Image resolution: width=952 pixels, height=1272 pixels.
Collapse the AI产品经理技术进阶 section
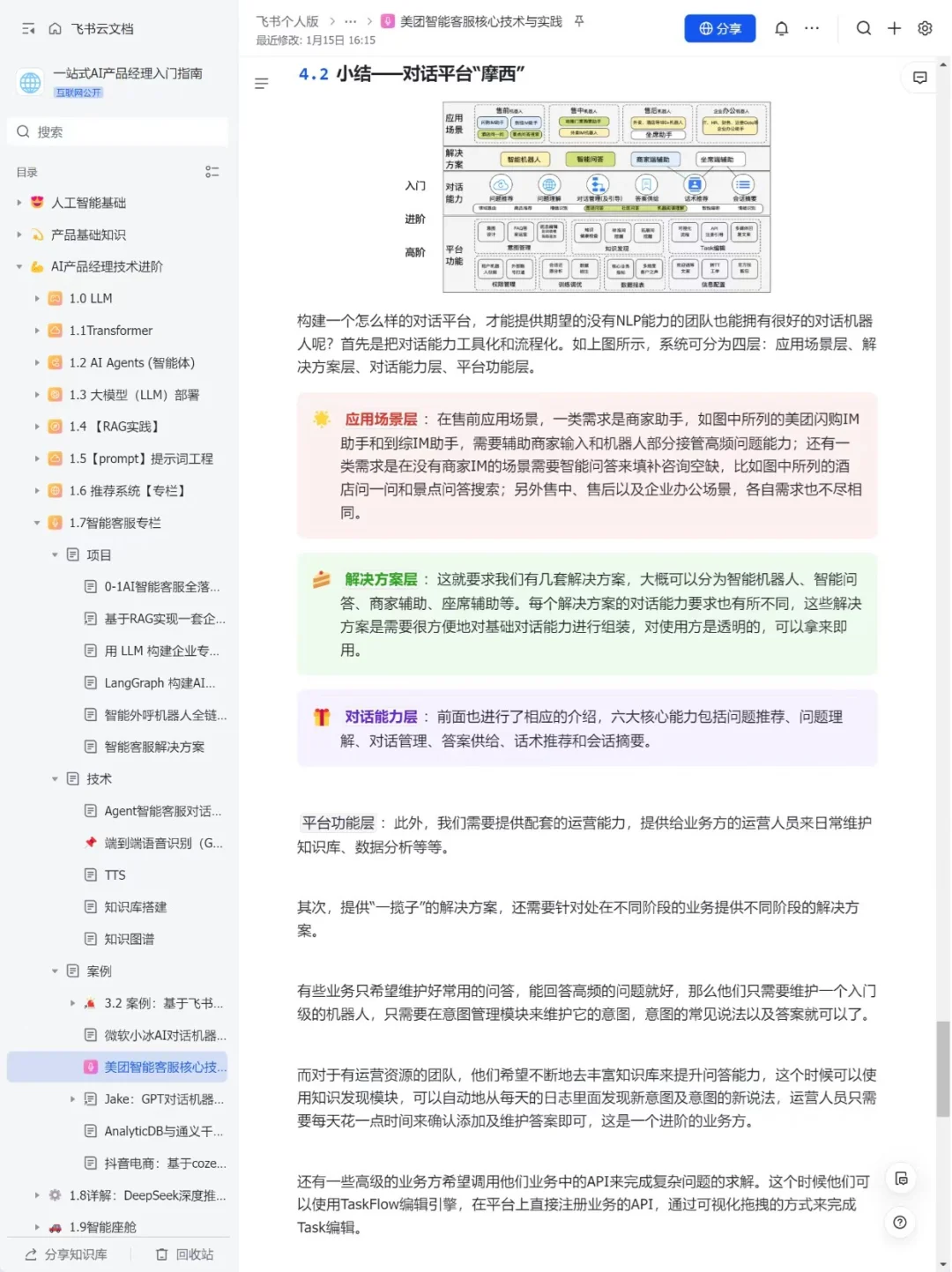click(x=19, y=266)
